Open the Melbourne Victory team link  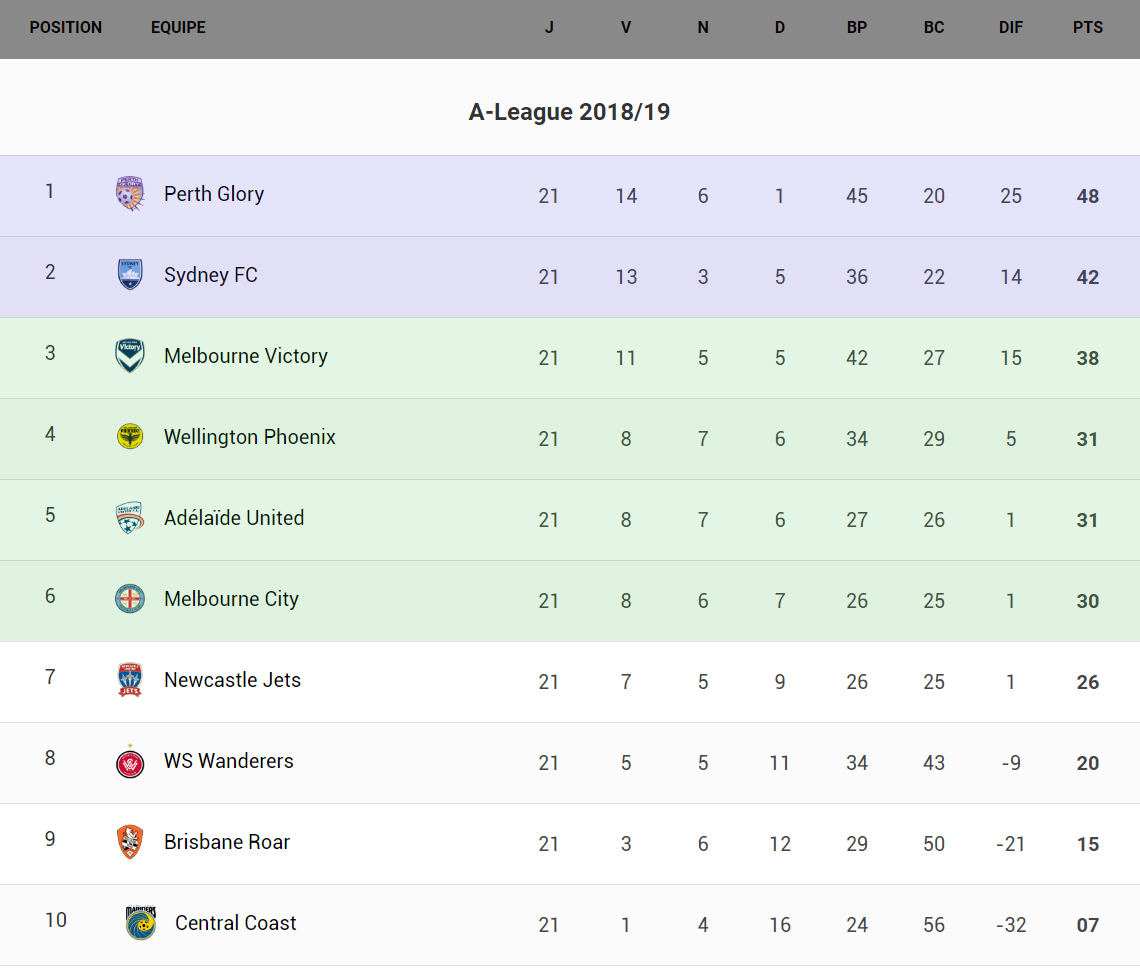[x=246, y=356]
